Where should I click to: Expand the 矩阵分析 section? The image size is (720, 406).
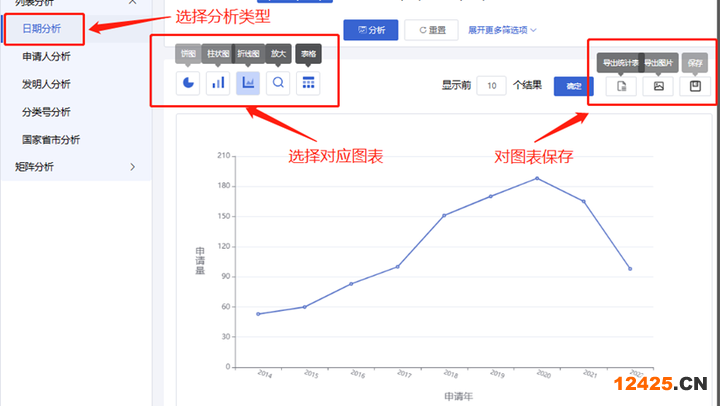[x=133, y=166]
